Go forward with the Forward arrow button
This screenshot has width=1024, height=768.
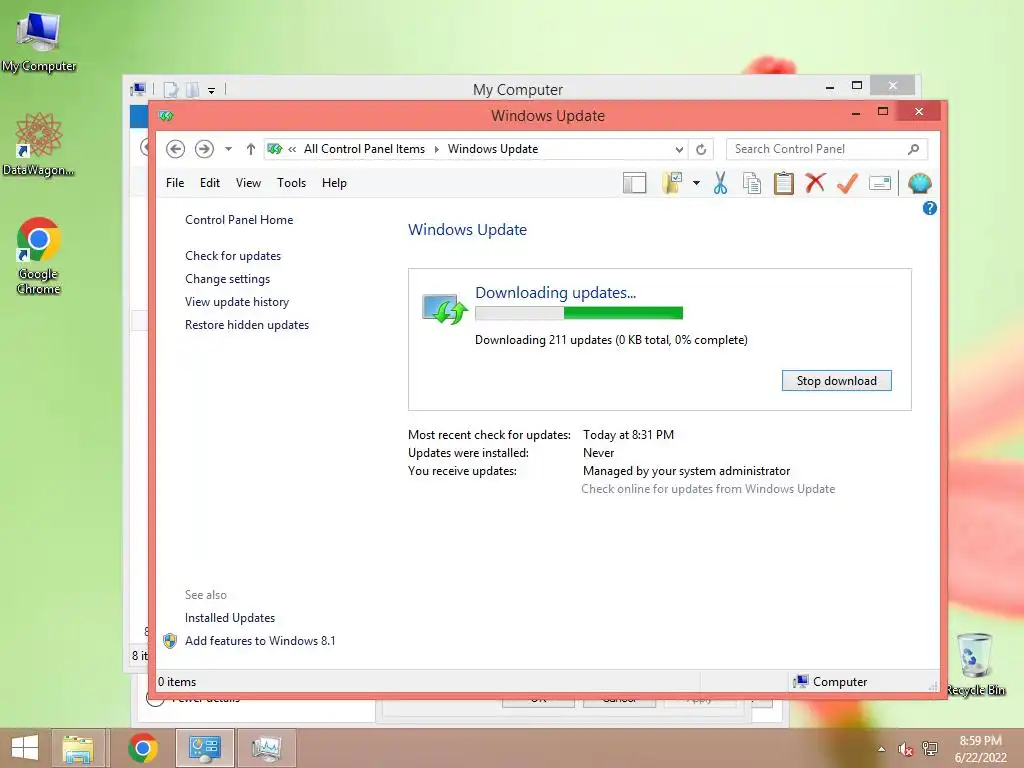pos(204,149)
